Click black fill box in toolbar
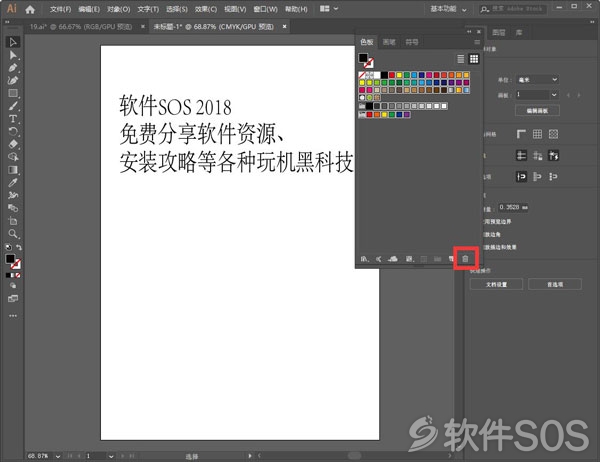This screenshot has height=462, width=600. pos(10,259)
